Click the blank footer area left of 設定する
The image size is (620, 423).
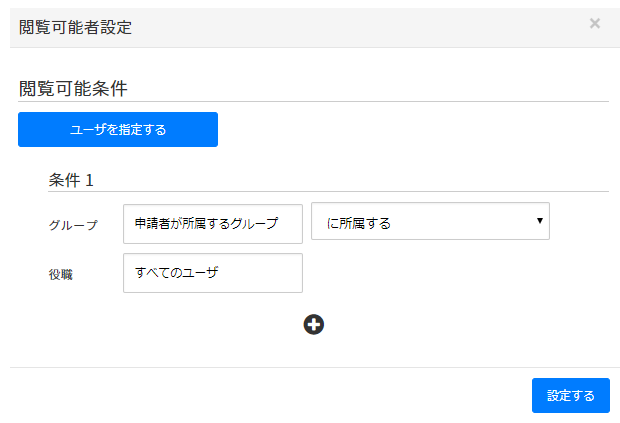tap(270, 395)
